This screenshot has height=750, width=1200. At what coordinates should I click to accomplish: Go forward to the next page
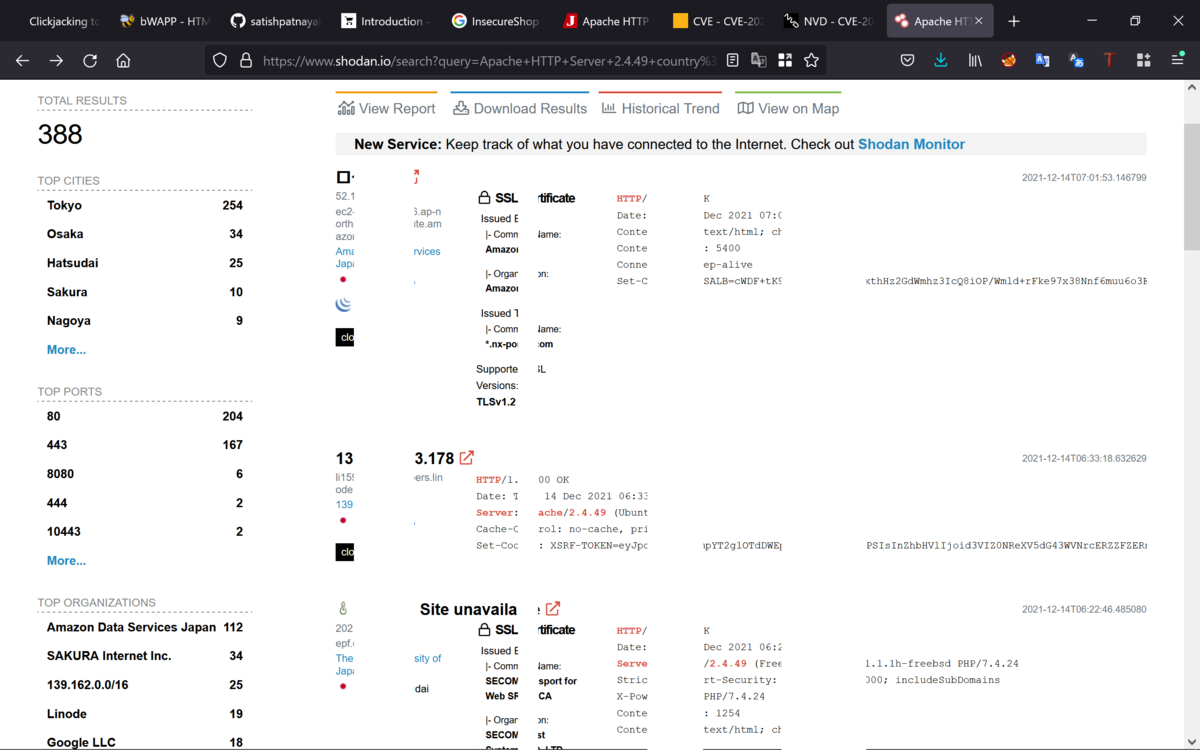coord(56,61)
